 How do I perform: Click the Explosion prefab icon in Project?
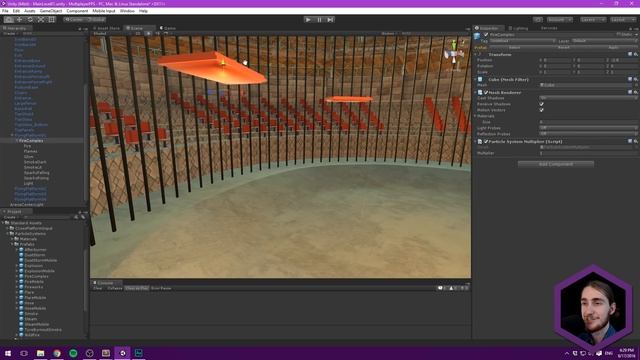click(21, 266)
